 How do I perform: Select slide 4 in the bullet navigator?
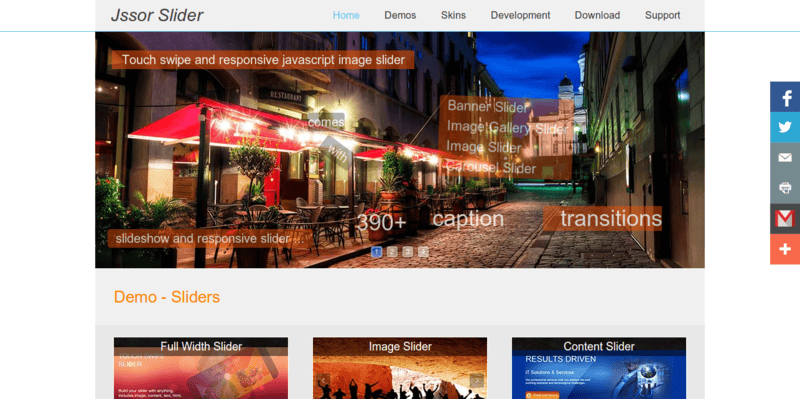pyautogui.click(x=423, y=252)
